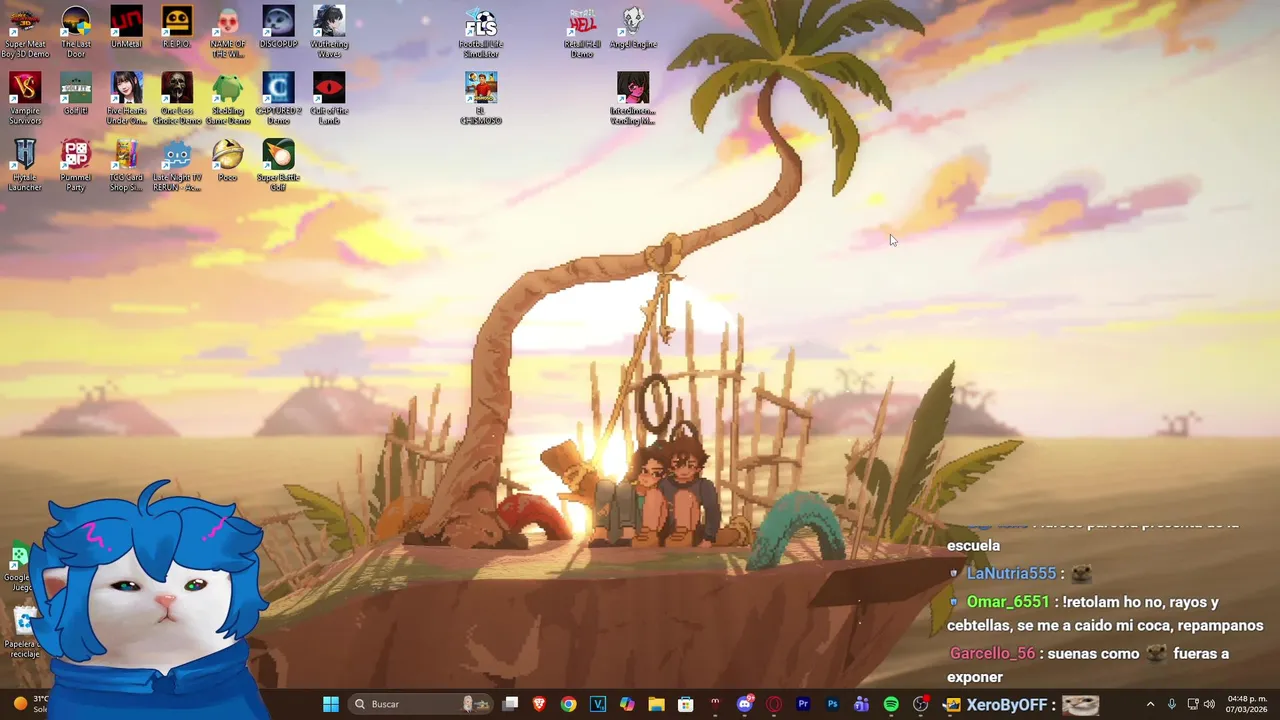Launch Super Battle Golf desktop shortcut
The width and height of the screenshot is (1280, 720).
pos(278,165)
